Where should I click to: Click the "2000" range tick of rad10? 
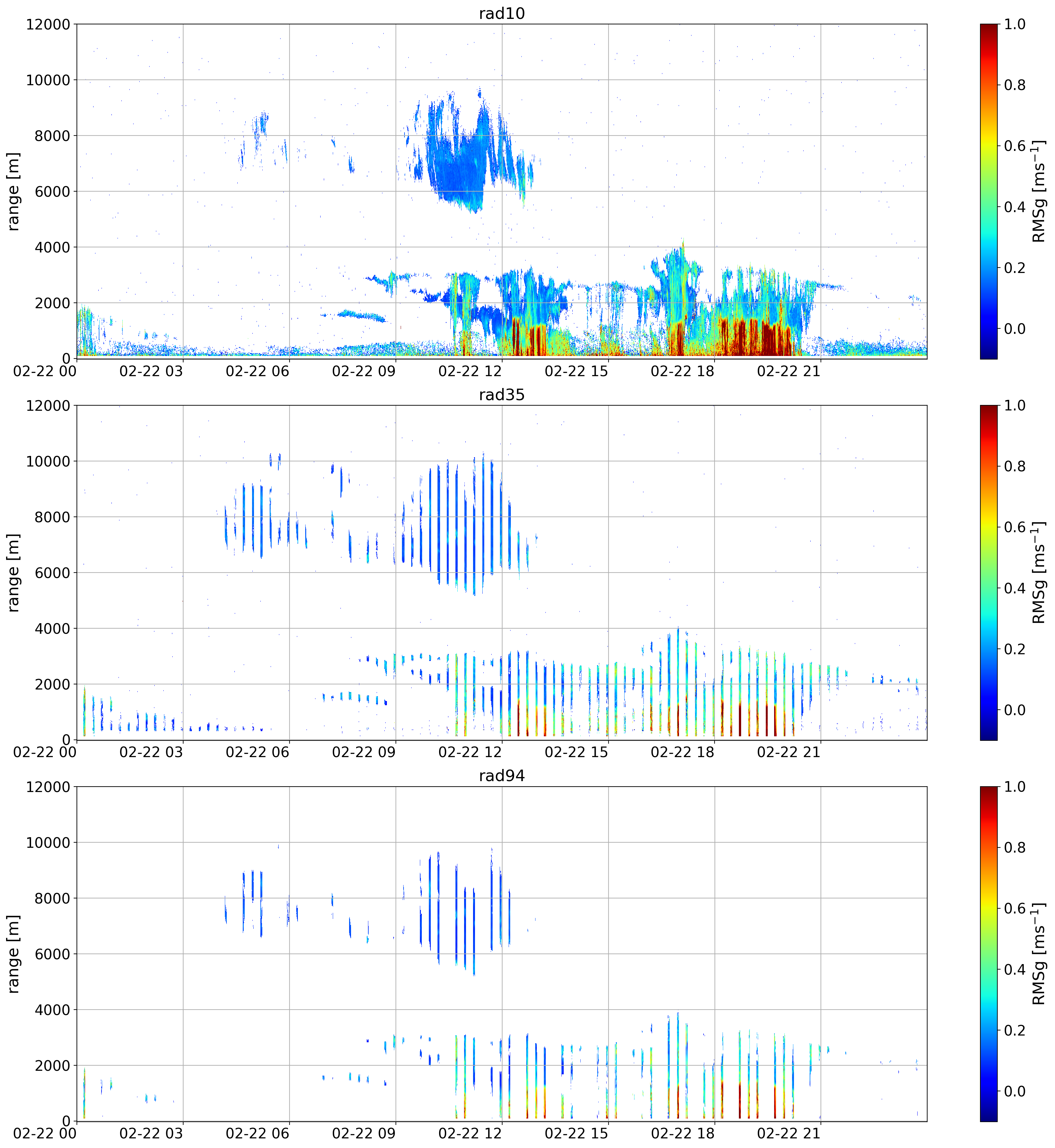[x=53, y=303]
